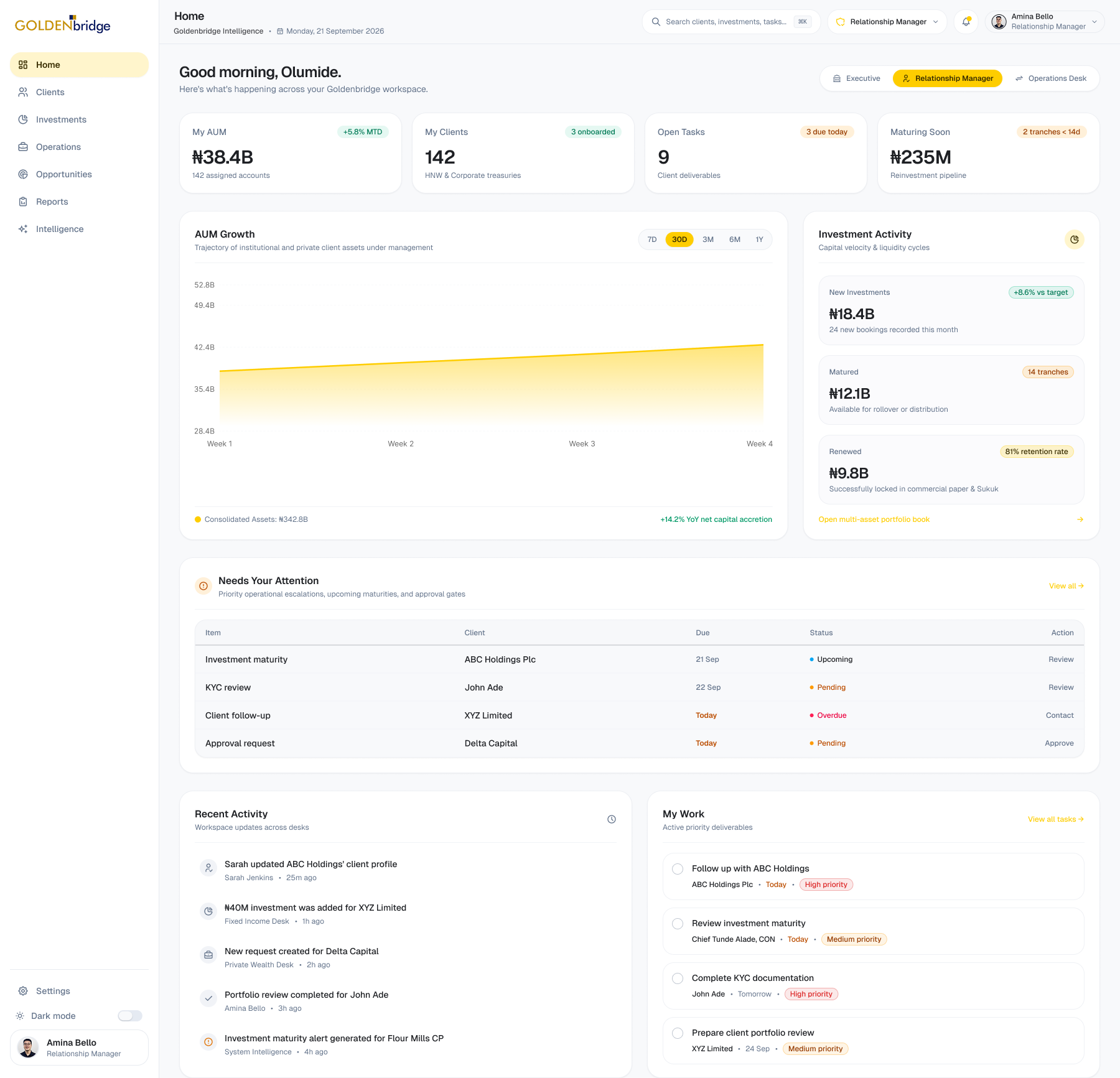Image resolution: width=1120 pixels, height=1078 pixels.
Task: Click the search magnifier icon
Action: pyautogui.click(x=656, y=22)
